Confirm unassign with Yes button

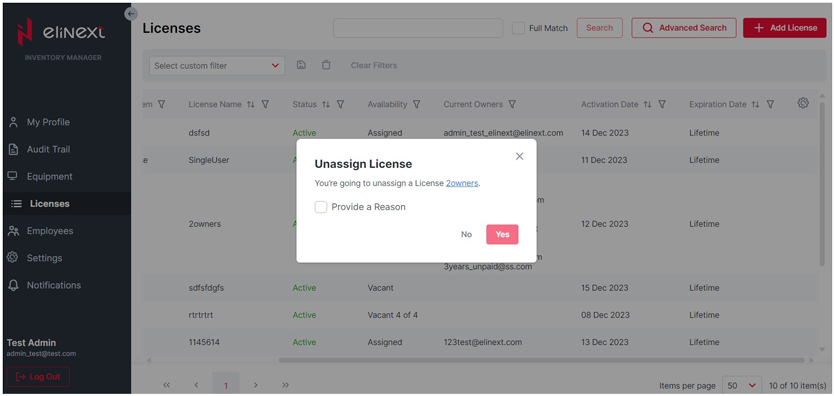click(502, 234)
